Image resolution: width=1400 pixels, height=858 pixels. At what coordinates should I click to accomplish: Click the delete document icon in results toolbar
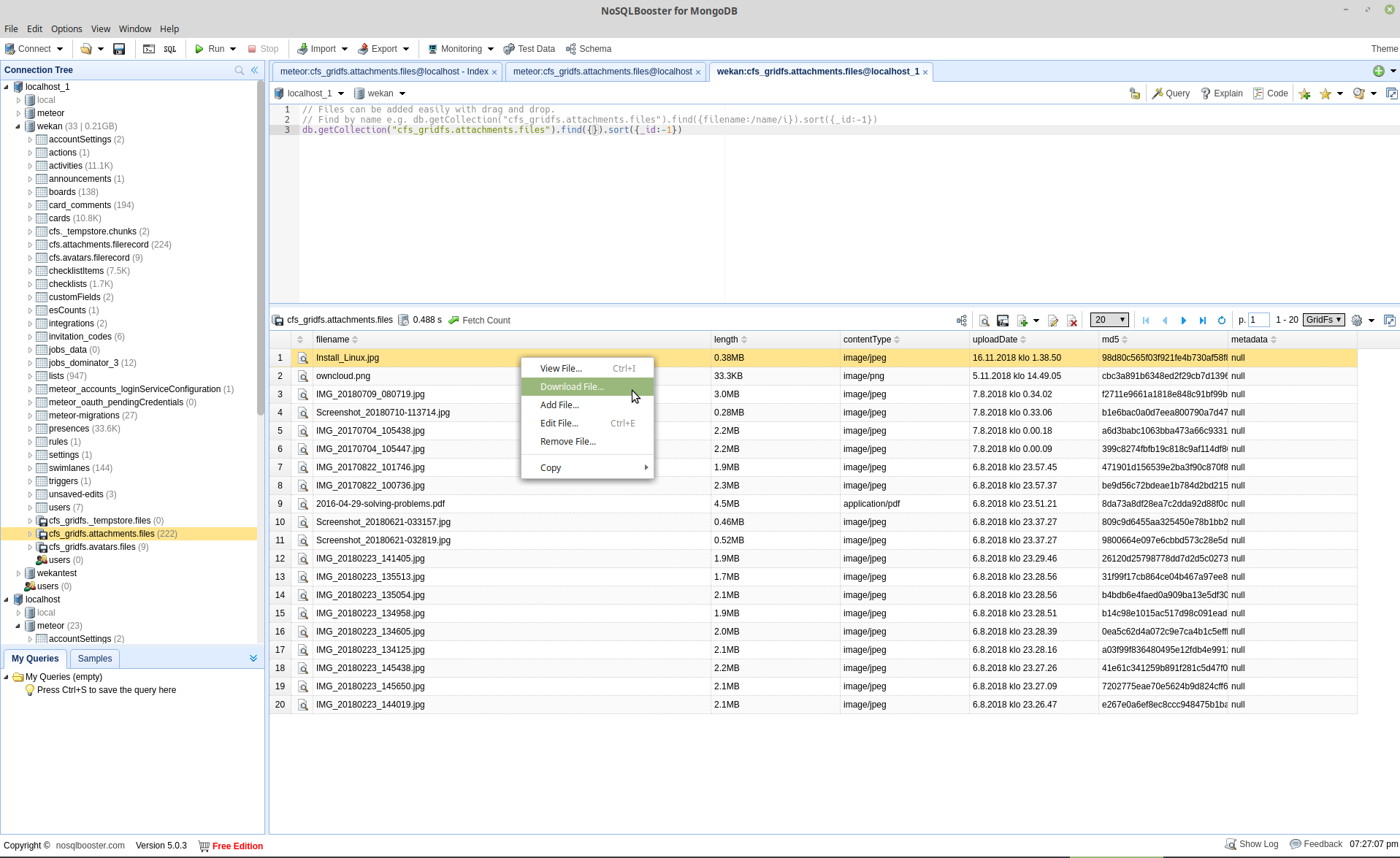pos(1072,321)
